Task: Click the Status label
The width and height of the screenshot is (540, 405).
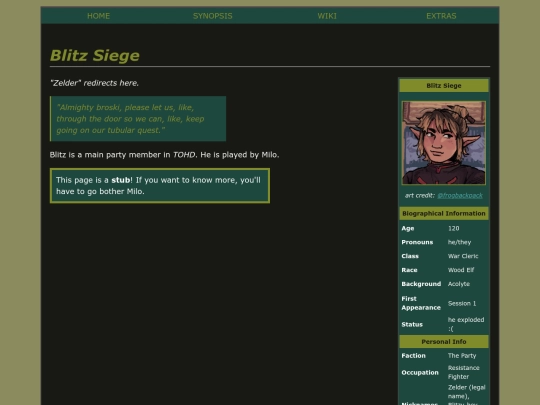Action: 412,324
